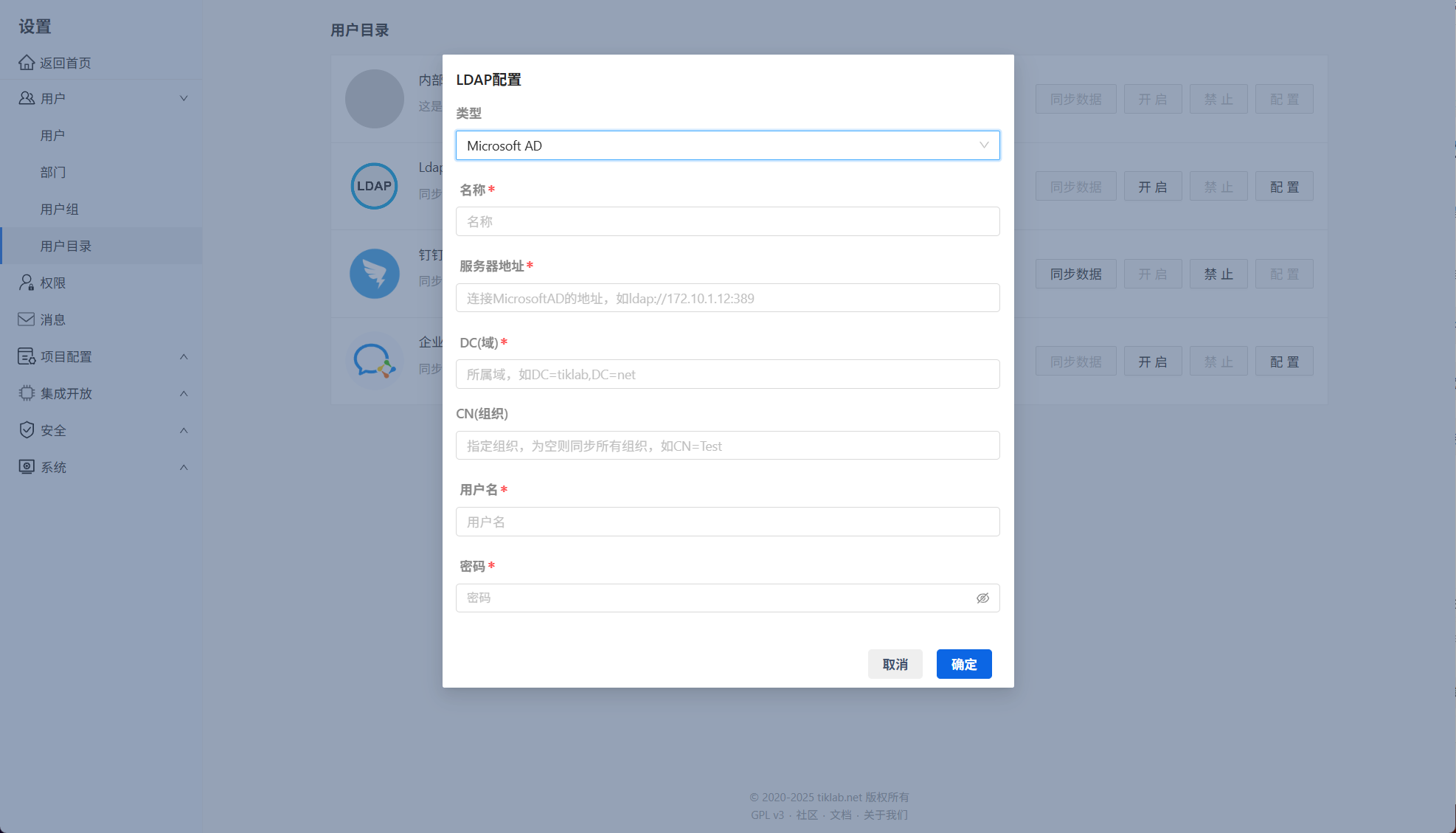
Task: Toggle password visibility with the eye icon
Action: click(982, 598)
